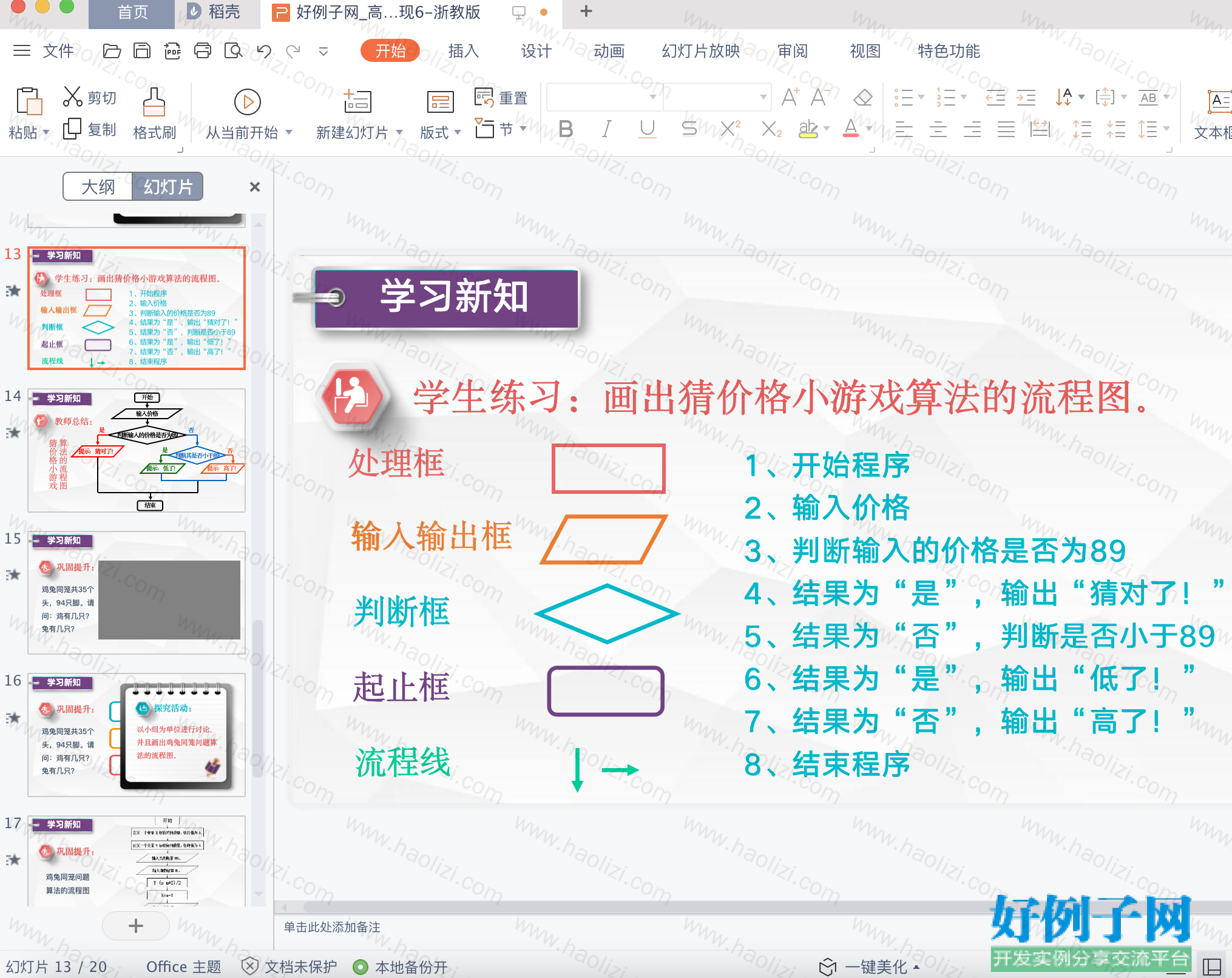Viewport: 1232px width, 978px height.
Task: Undo the last action
Action: (263, 51)
